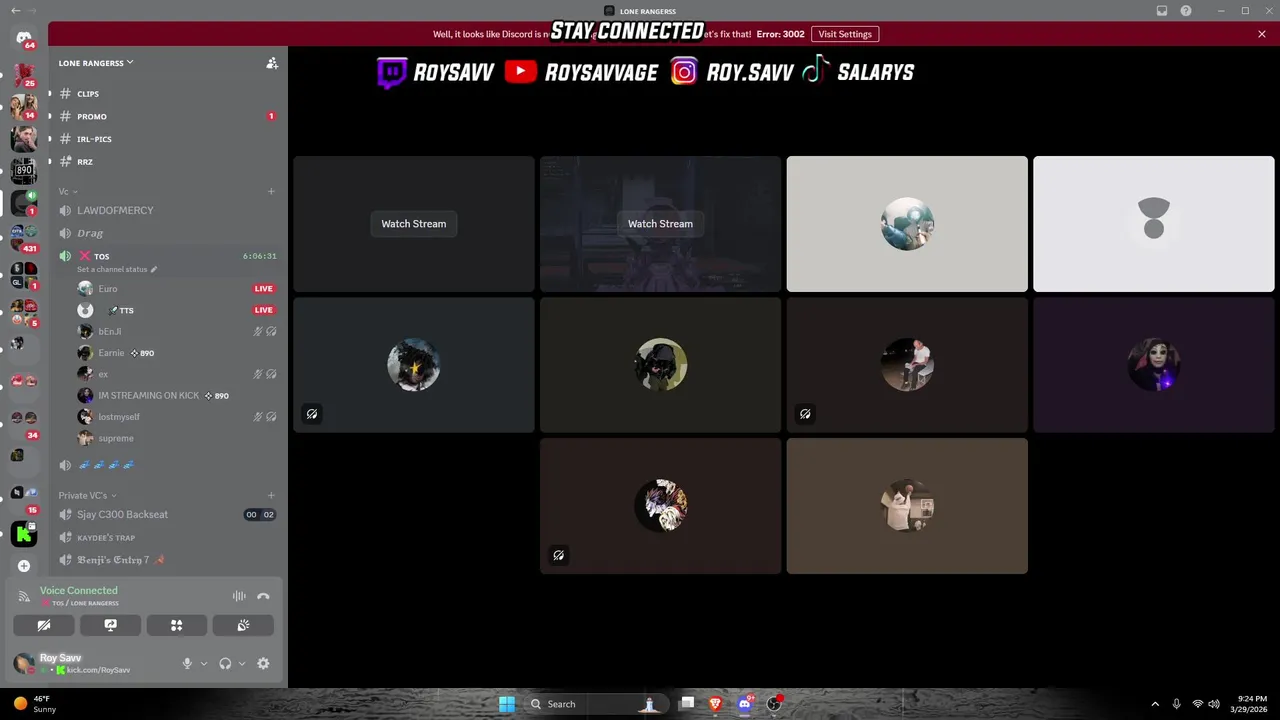This screenshot has width=1280, height=720.
Task: Open noise suppression waveform icon
Action: (x=239, y=596)
